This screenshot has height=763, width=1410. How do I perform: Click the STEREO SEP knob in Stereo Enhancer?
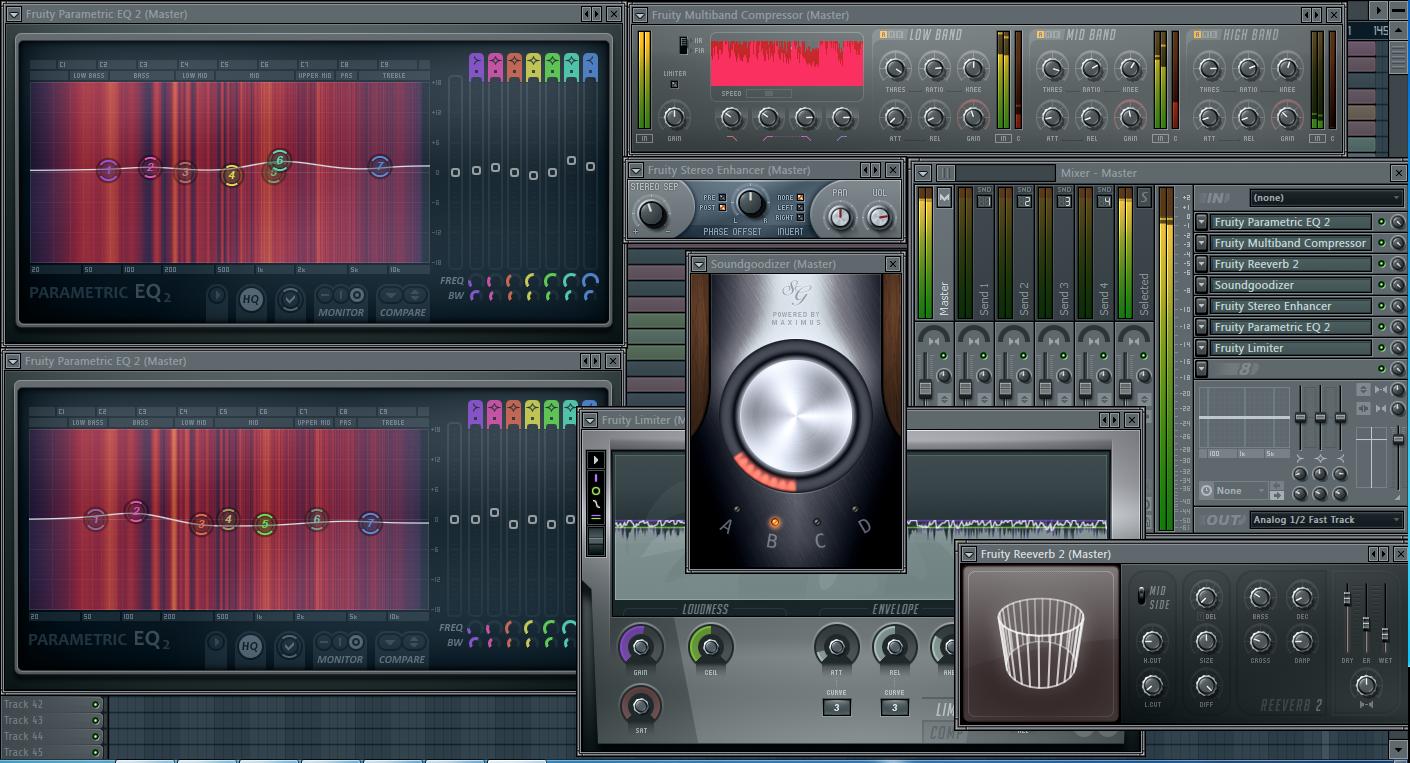pos(651,214)
